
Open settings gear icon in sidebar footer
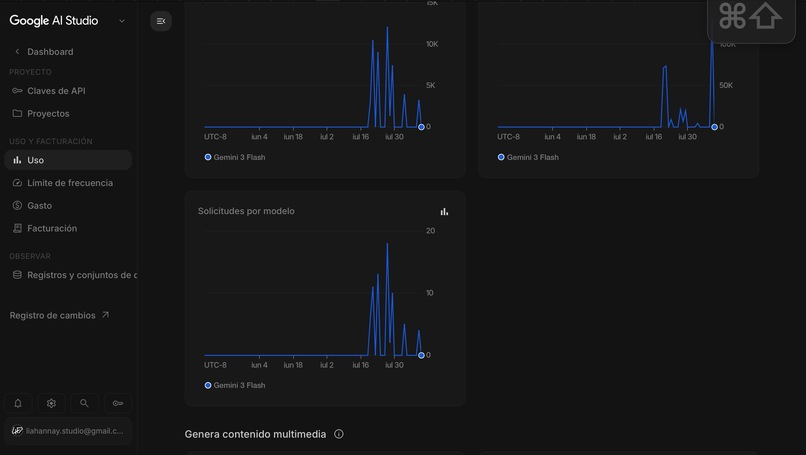tap(51, 403)
